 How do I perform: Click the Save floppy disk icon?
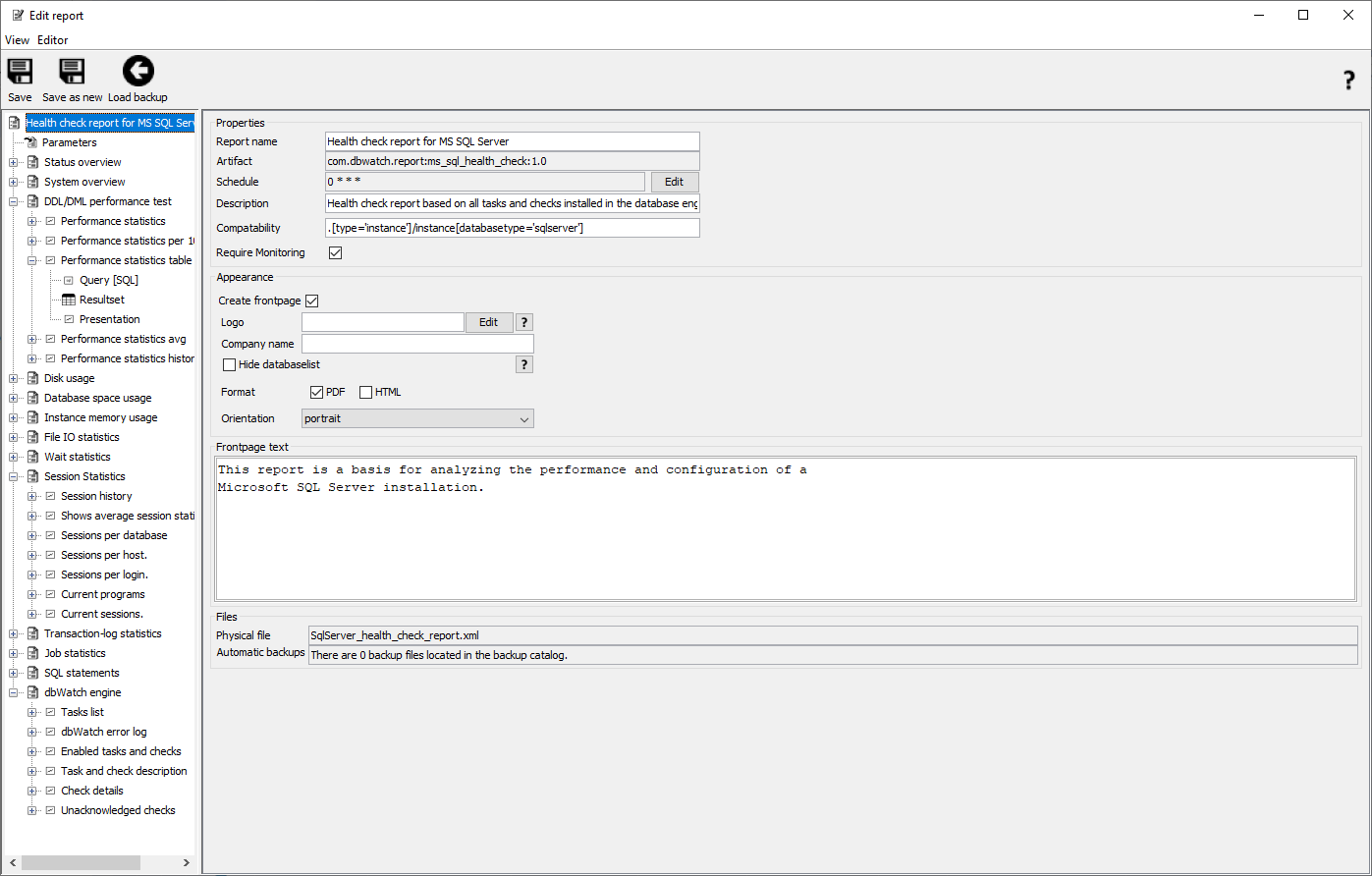(20, 72)
